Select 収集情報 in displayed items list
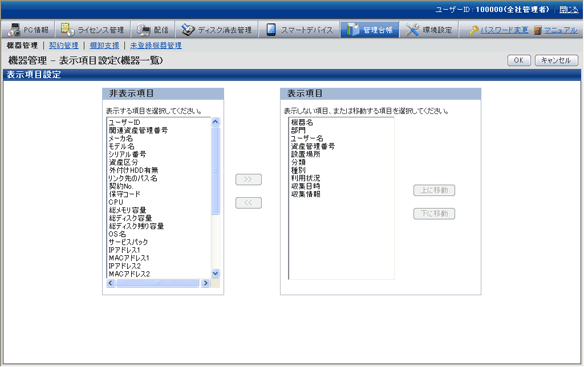The height and width of the screenshot is (367, 584). point(305,194)
